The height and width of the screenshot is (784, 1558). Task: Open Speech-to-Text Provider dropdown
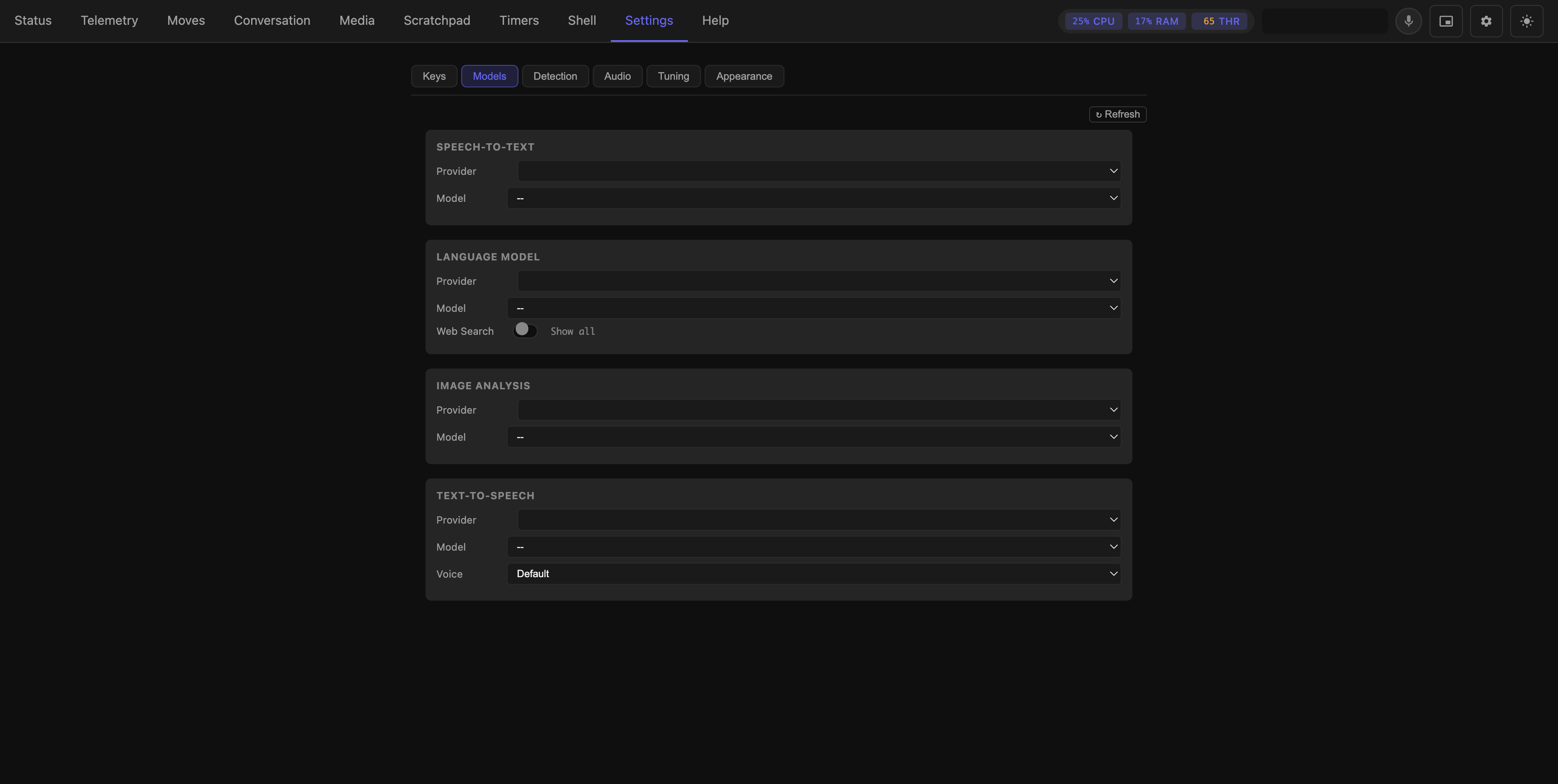[x=819, y=171]
